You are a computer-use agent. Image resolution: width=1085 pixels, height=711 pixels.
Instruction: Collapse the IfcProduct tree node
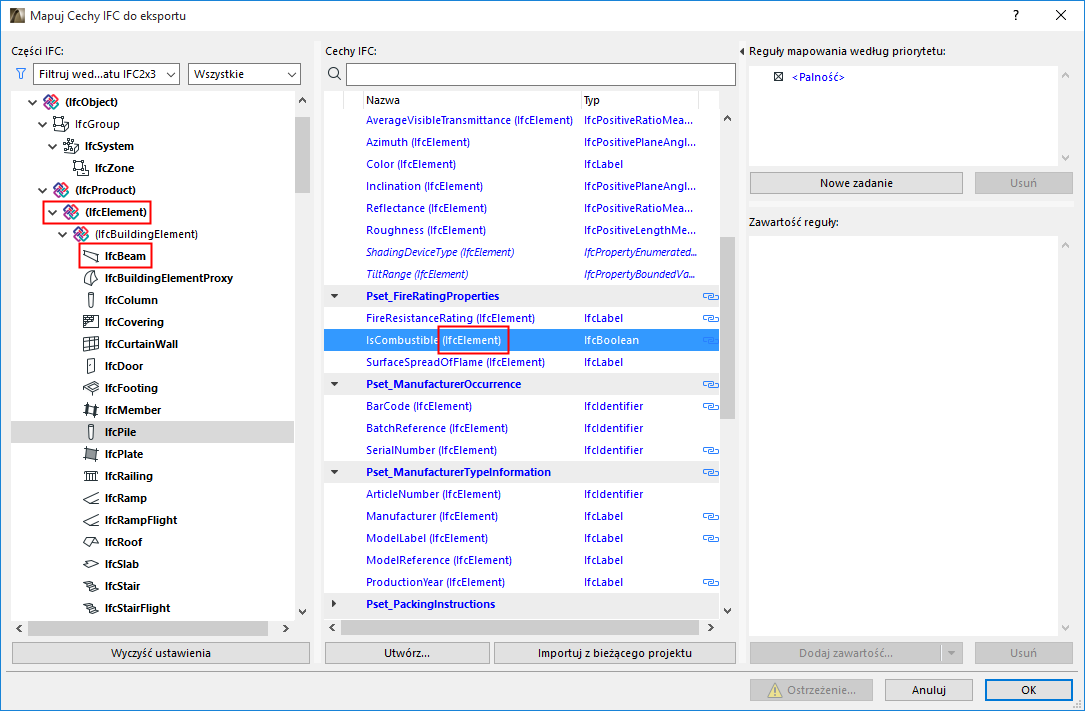42,190
